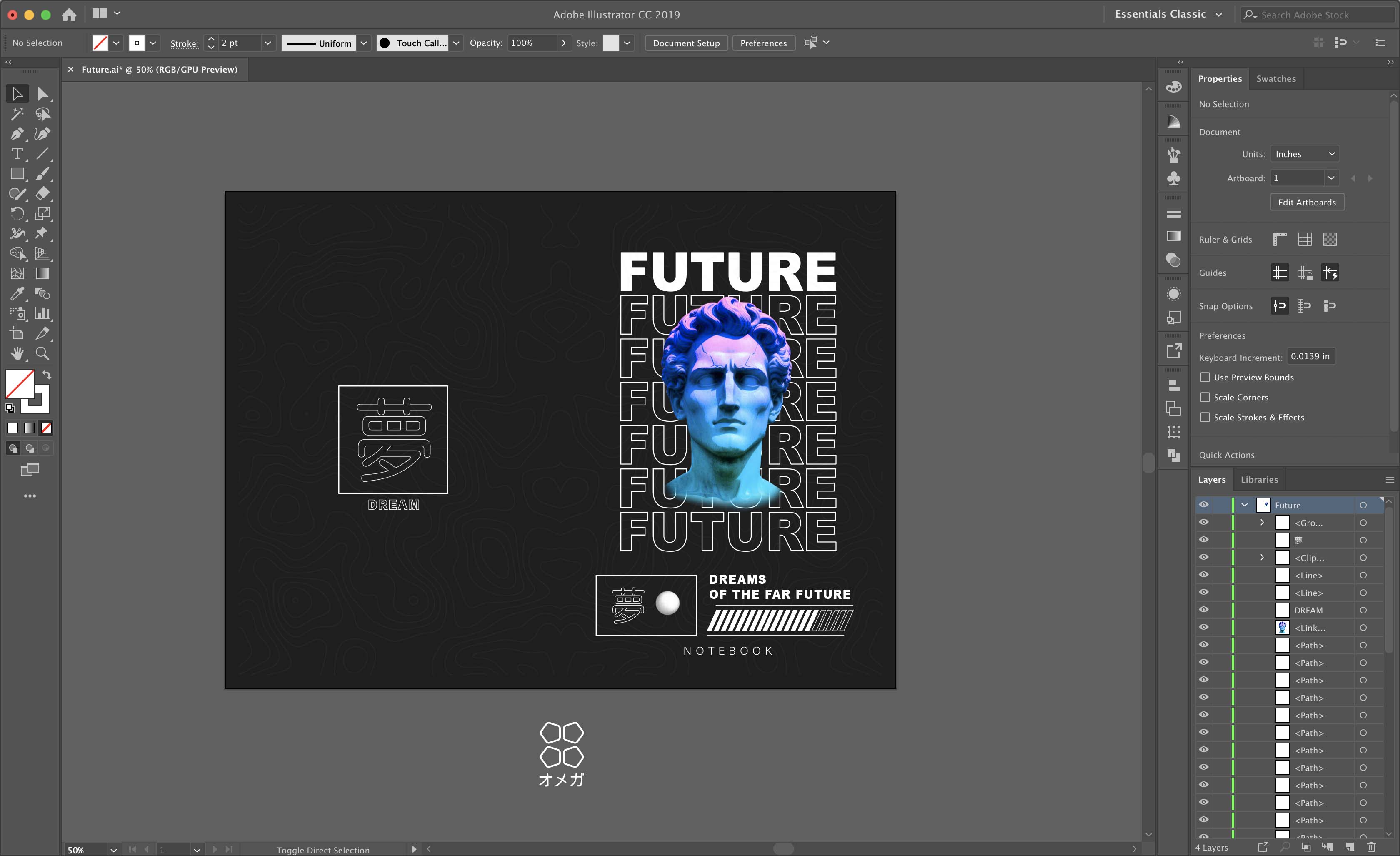Select the Pen tool
The width and height of the screenshot is (1400, 856).
point(17,134)
